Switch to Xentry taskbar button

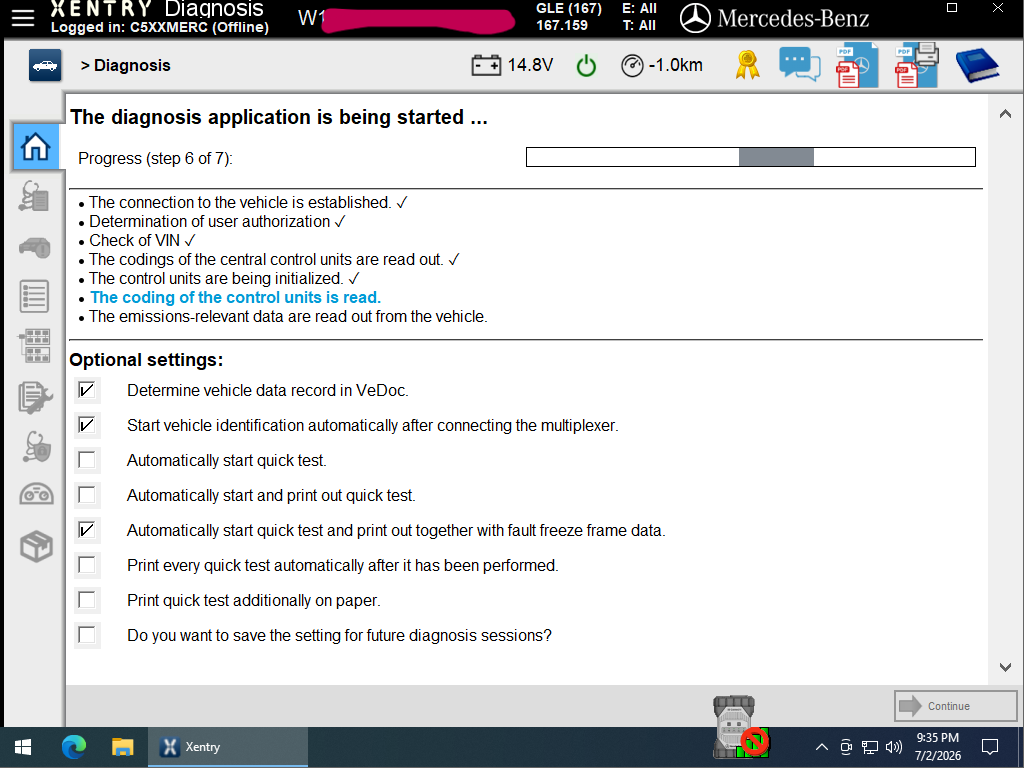pyautogui.click(x=227, y=747)
